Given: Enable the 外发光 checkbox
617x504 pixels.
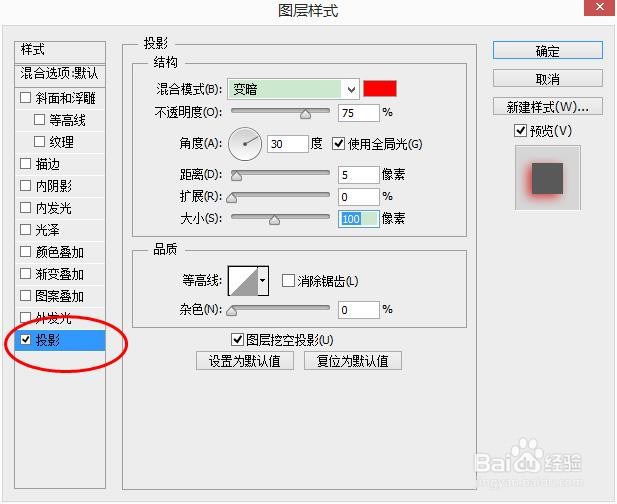Looking at the screenshot, I should tap(25, 317).
